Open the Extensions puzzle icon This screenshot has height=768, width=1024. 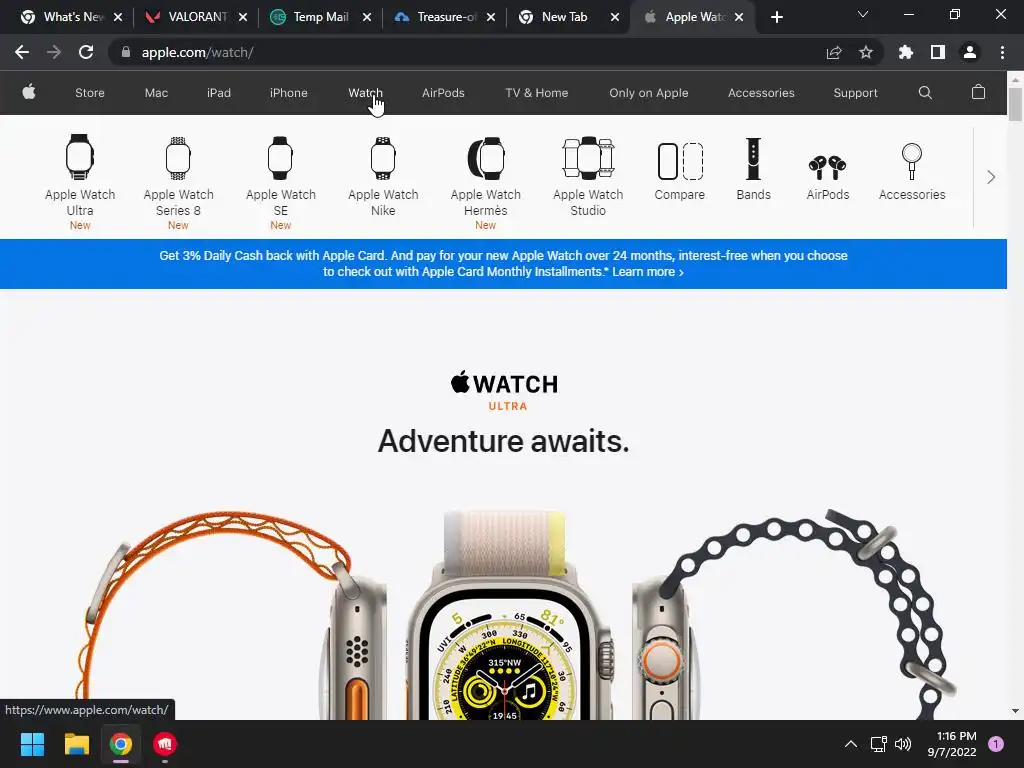coord(905,52)
